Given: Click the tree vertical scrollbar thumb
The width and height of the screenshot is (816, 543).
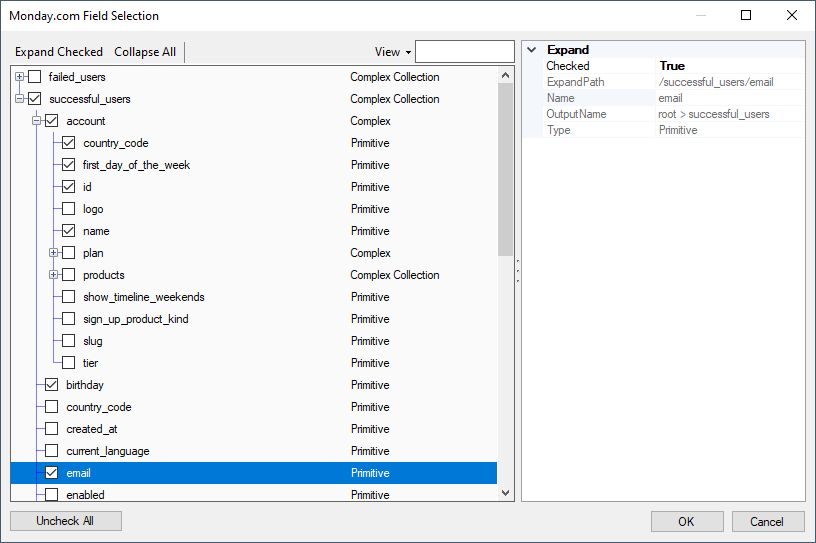Looking at the screenshot, I should (x=505, y=170).
